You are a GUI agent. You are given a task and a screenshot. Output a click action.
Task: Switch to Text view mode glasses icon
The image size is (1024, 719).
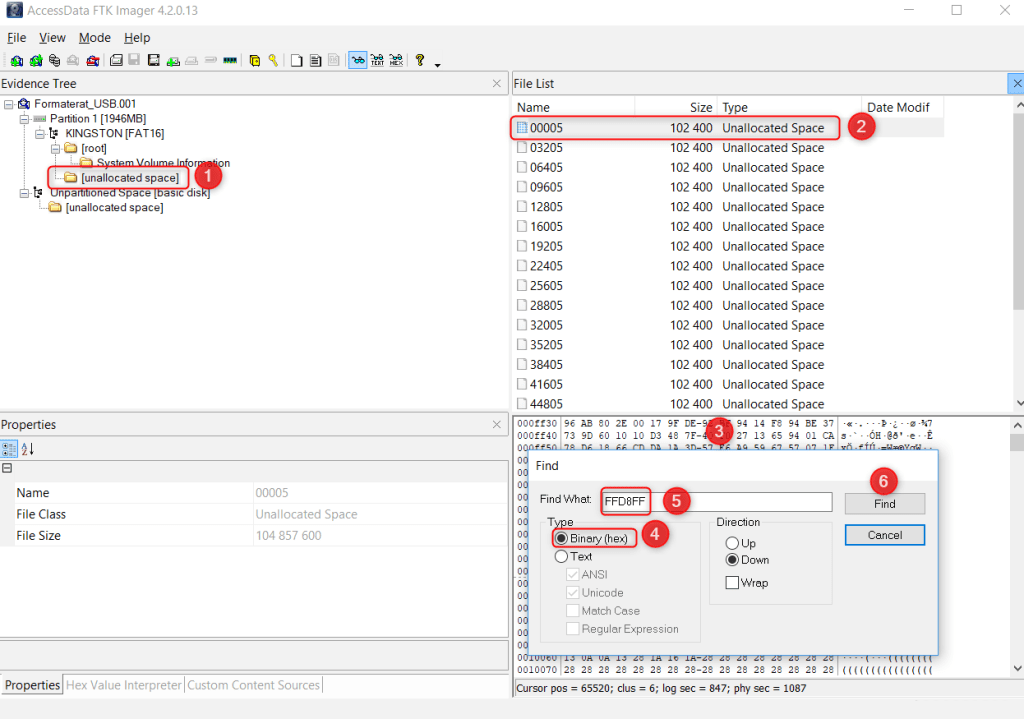click(377, 61)
